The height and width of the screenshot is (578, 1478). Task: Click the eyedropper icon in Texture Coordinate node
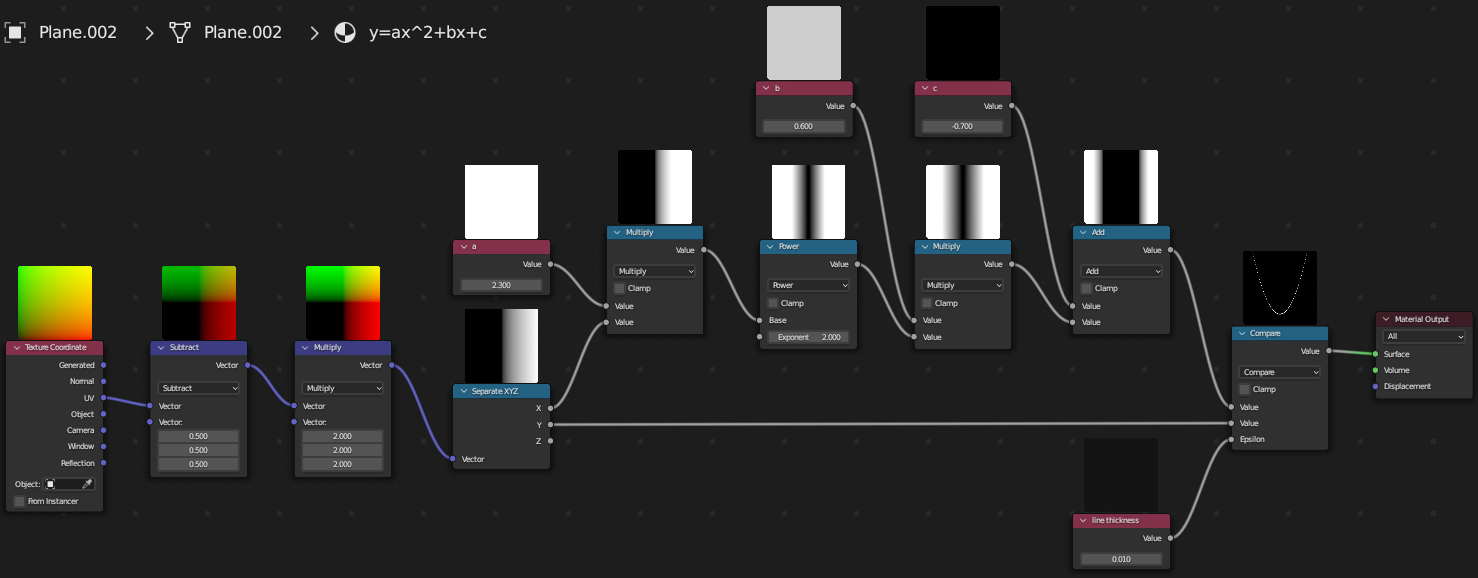pos(87,484)
